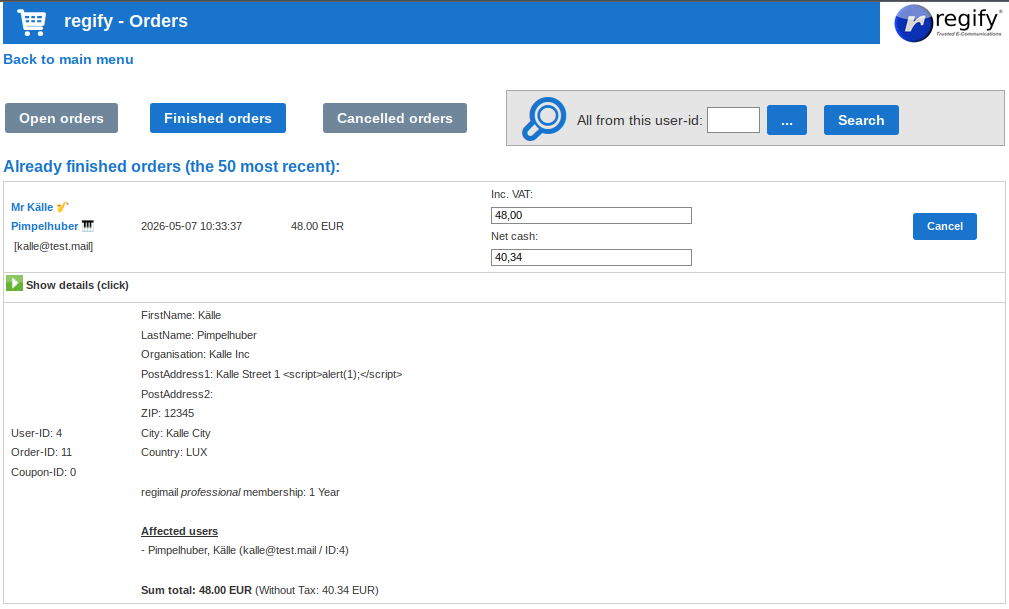Image resolution: width=1009 pixels, height=609 pixels.
Task: Click the regimail professional membership line
Action: pyautogui.click(x=240, y=492)
